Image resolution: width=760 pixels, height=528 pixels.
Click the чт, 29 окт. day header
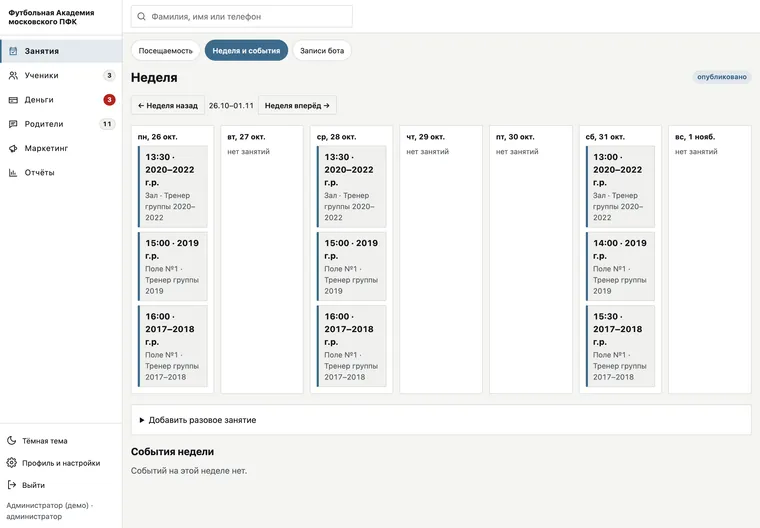(426, 137)
